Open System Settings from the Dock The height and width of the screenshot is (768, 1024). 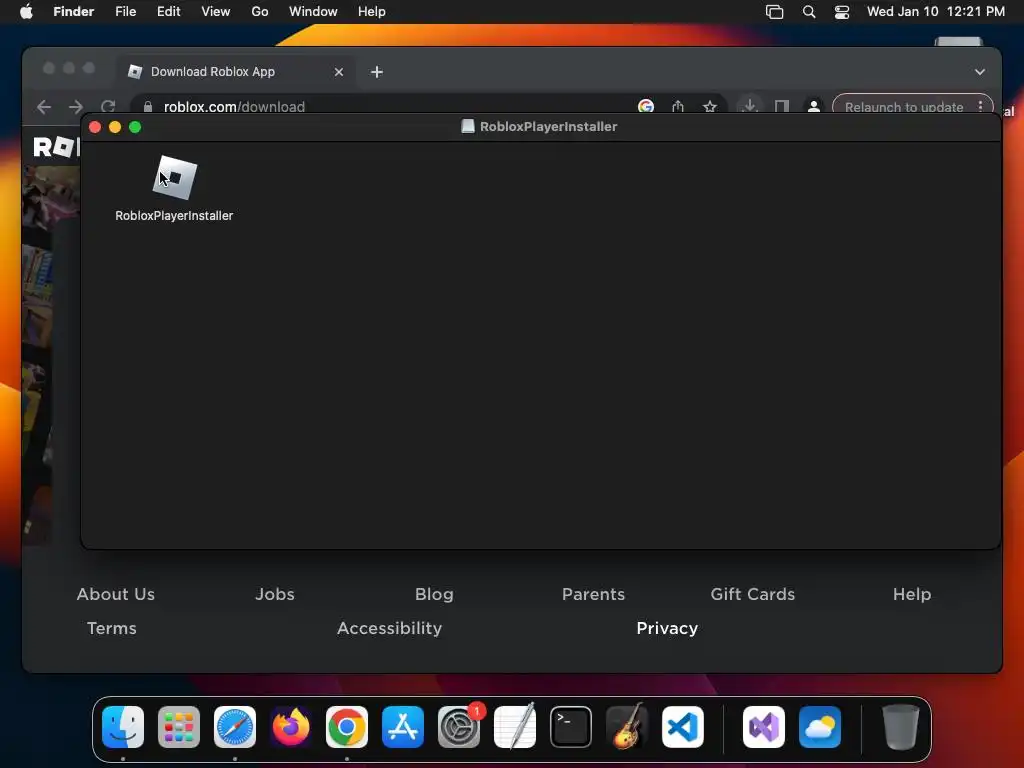(x=459, y=727)
